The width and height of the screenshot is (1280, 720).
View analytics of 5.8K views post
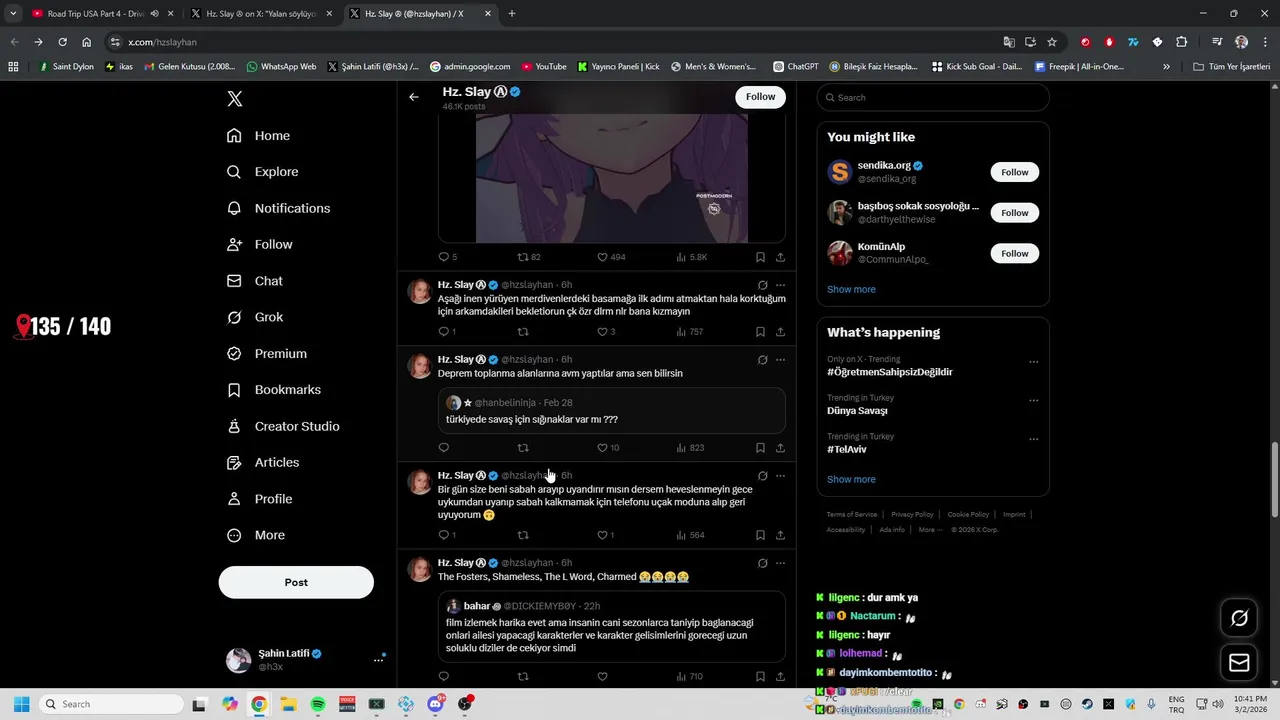click(x=691, y=257)
